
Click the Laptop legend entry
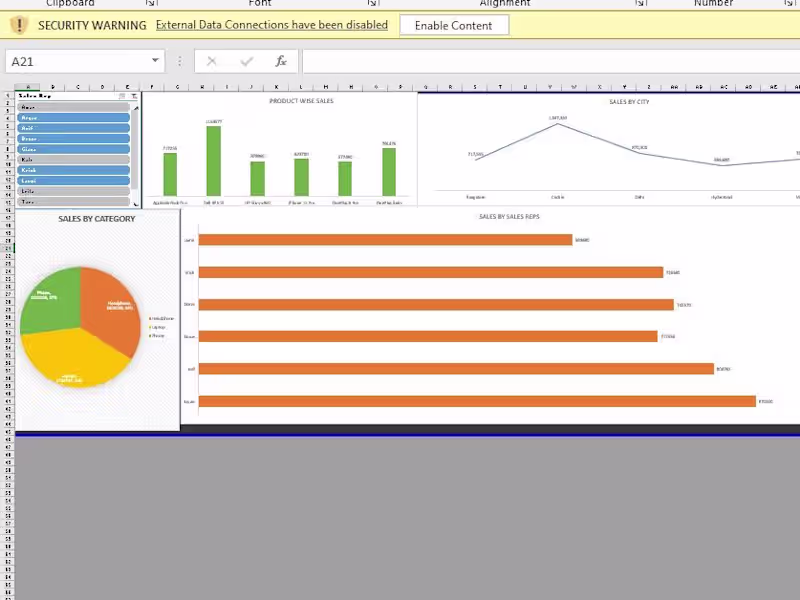[157, 327]
